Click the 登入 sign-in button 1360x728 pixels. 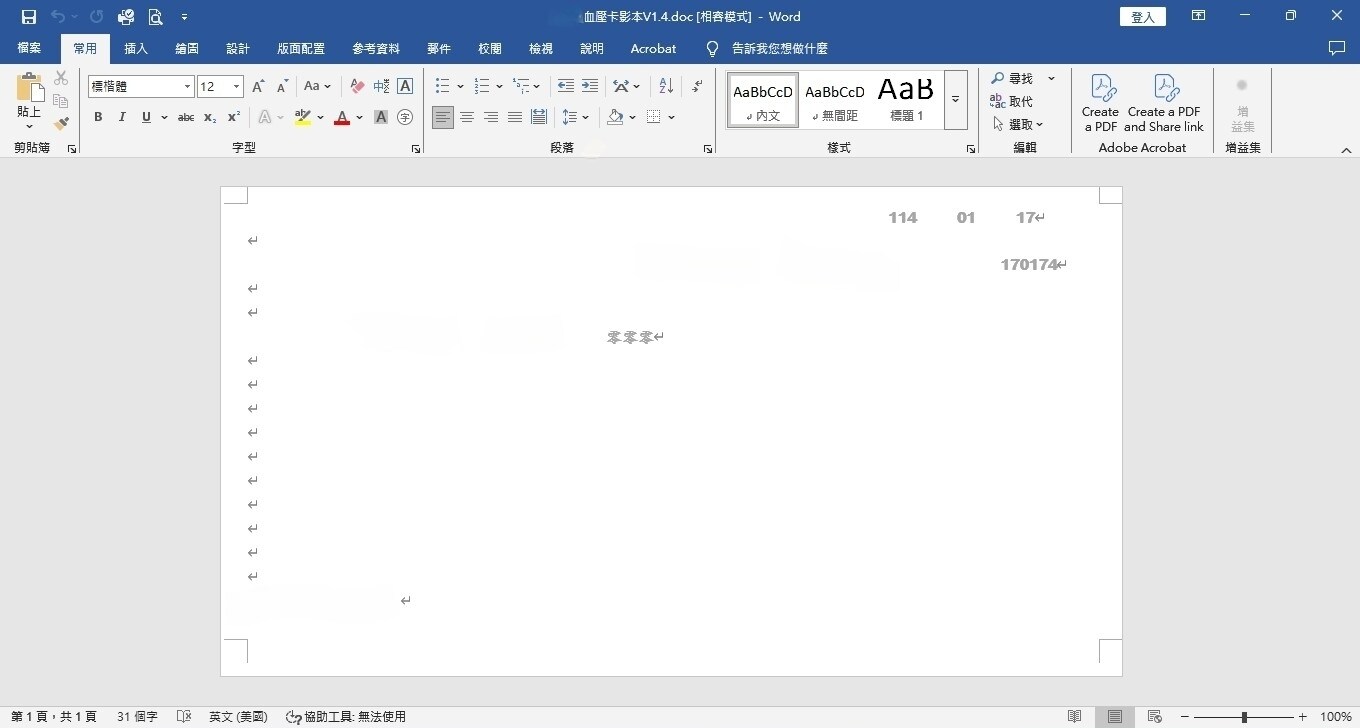pyautogui.click(x=1143, y=17)
